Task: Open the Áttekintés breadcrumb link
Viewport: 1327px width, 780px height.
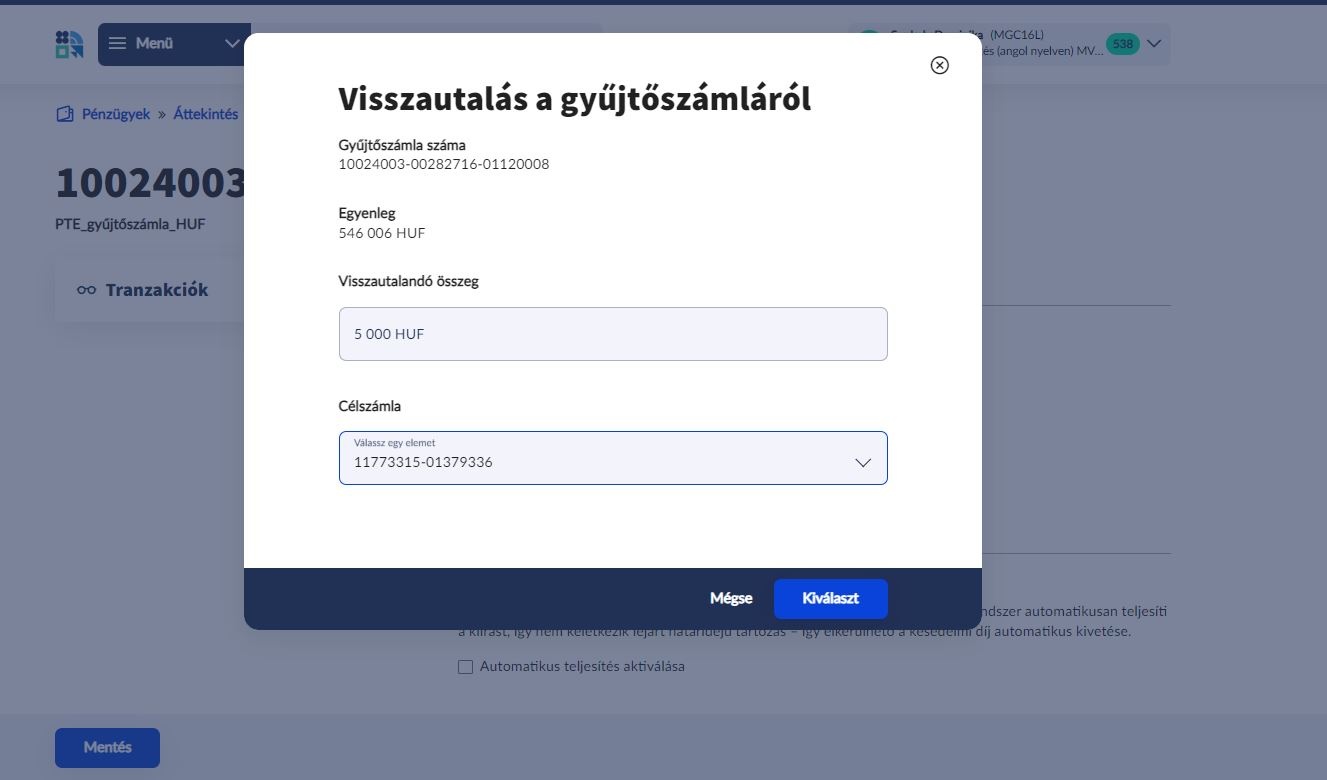Action: tap(205, 113)
